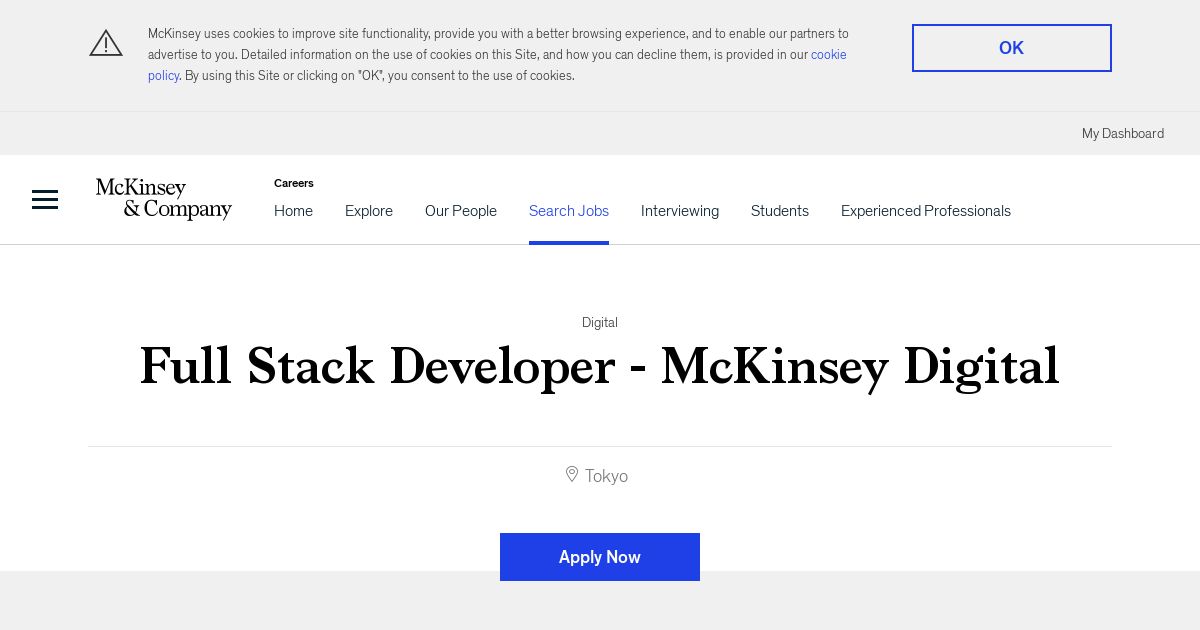Click the location pin icon beside Tokyo

click(x=572, y=474)
